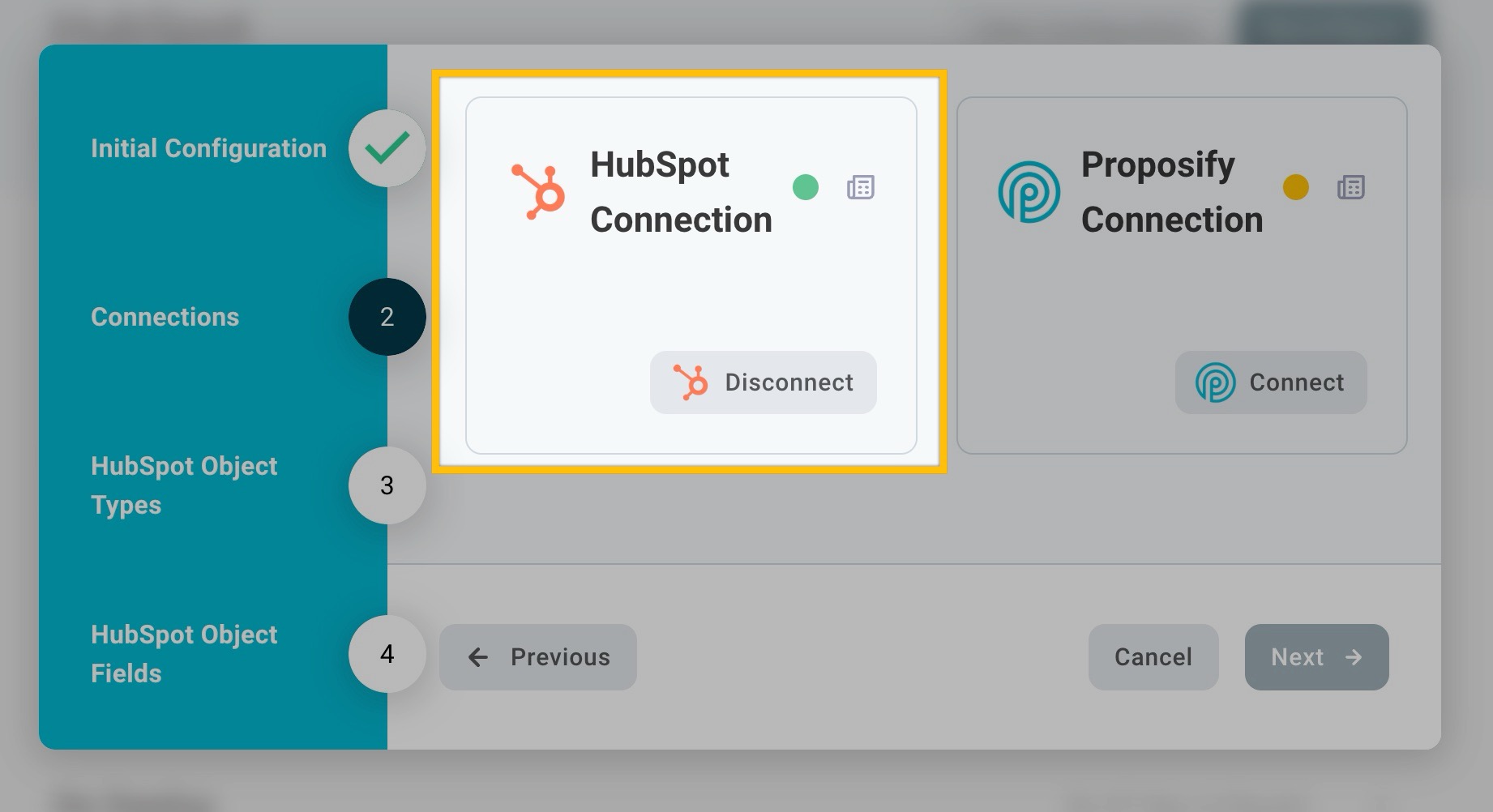Viewport: 1493px width, 812px height.
Task: Select the Connections step in the sidebar
Action: 165,317
